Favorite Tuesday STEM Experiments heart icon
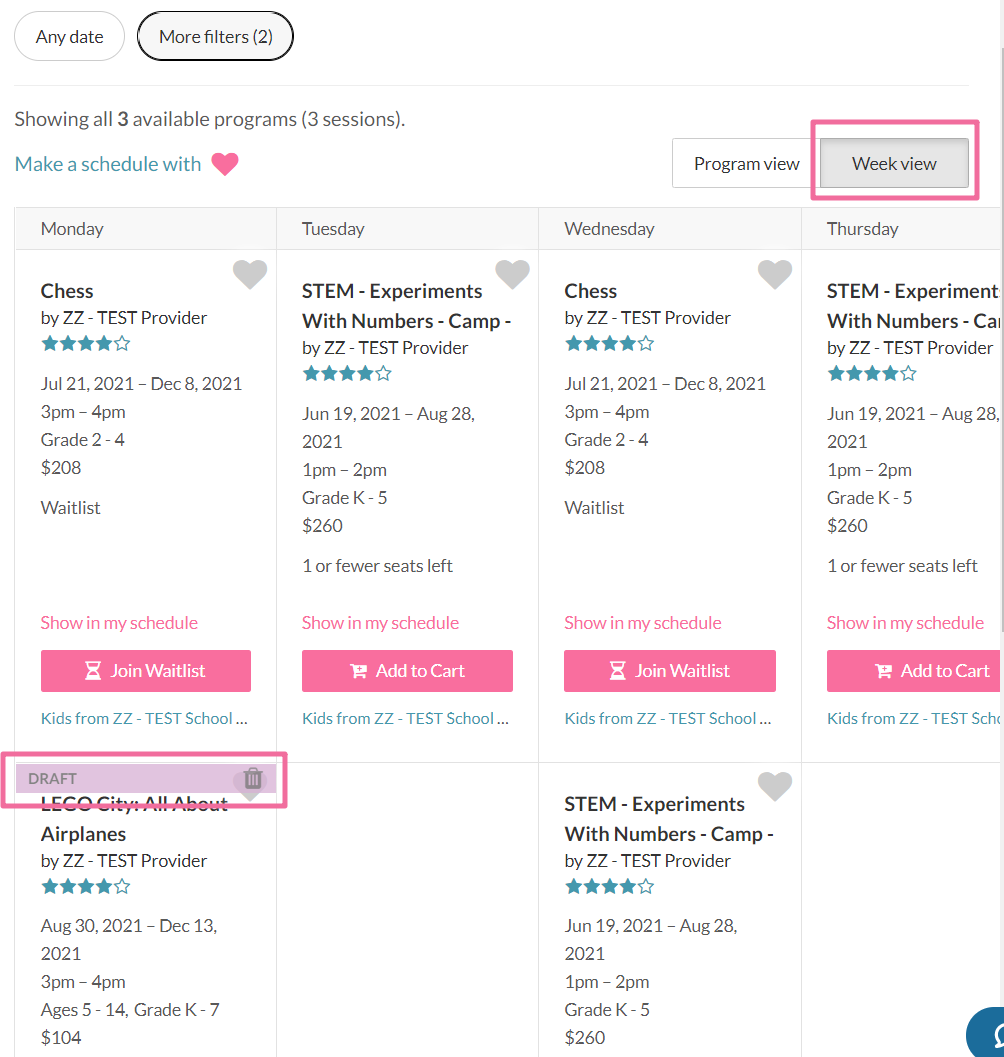Viewport: 1004px width, 1057px height. coord(512,274)
